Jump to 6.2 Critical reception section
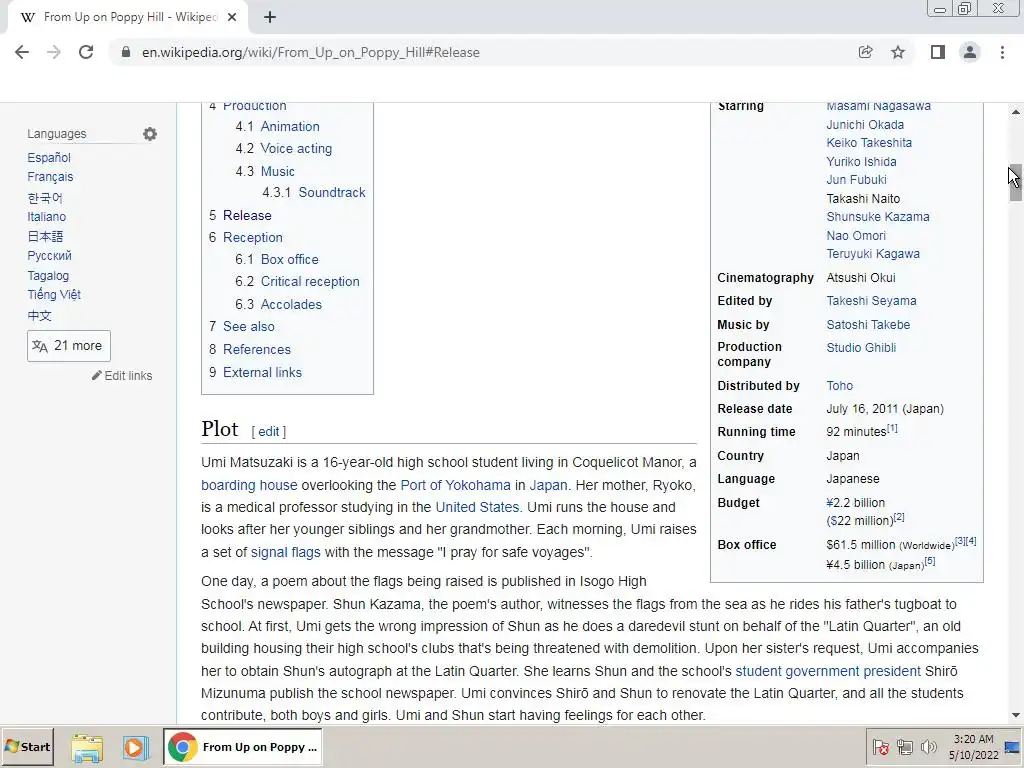The width and height of the screenshot is (1024, 768). 297,281
